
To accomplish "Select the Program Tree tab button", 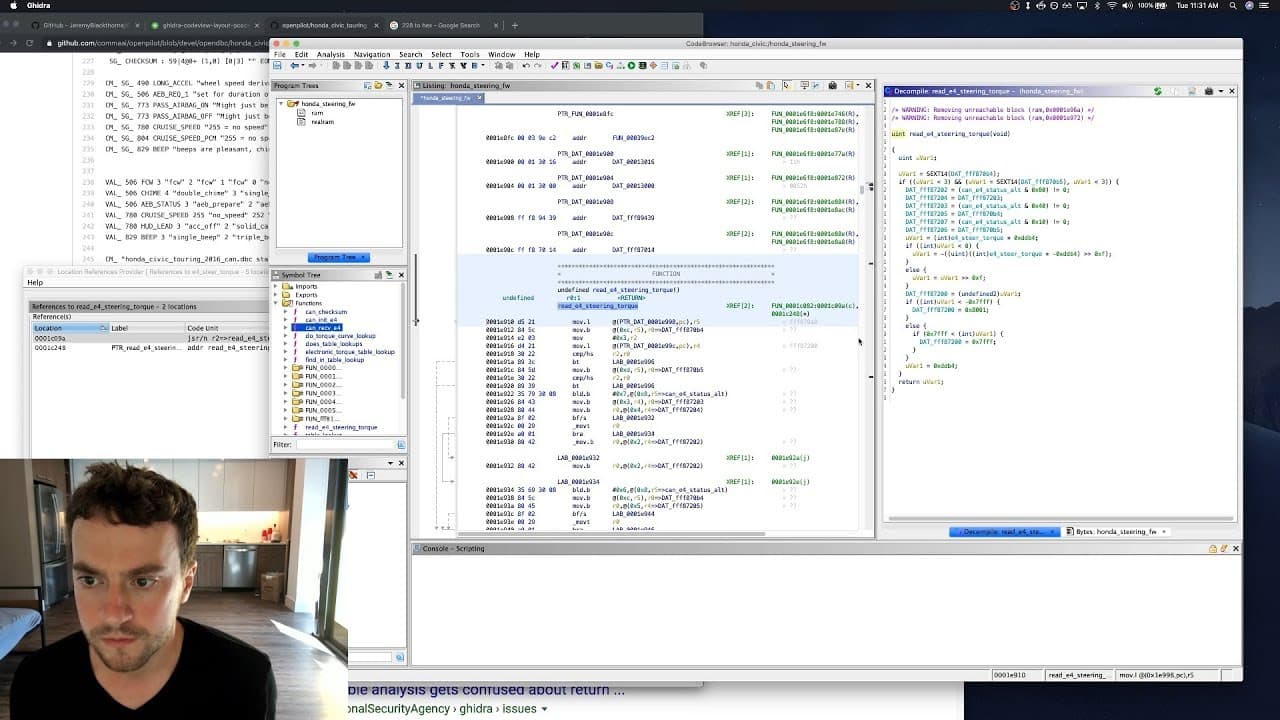I will 338,257.
